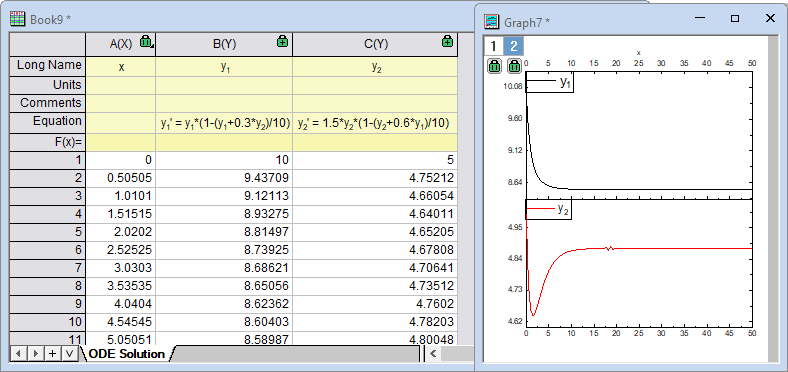Select cell with value 4.75212

tap(375, 178)
